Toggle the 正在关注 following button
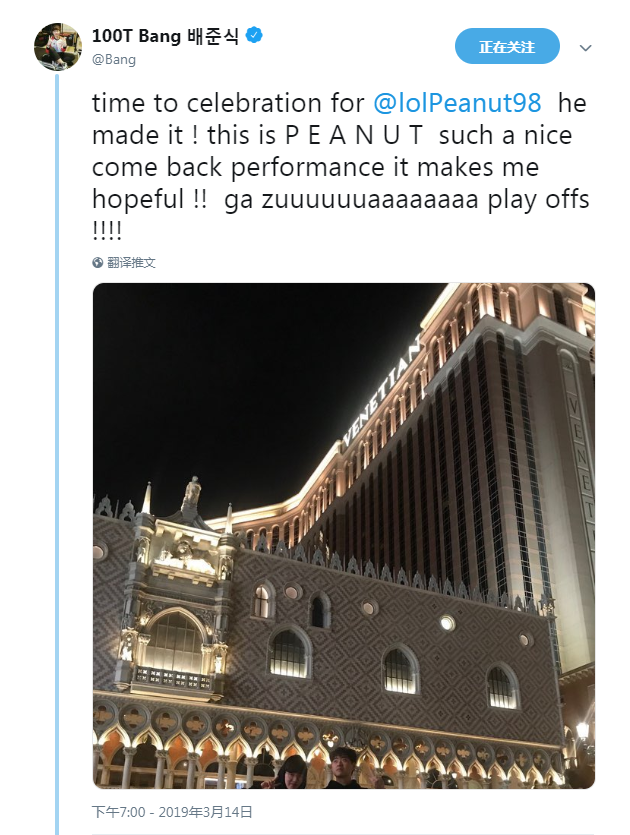Screen dimensions: 630x835 [507, 47]
